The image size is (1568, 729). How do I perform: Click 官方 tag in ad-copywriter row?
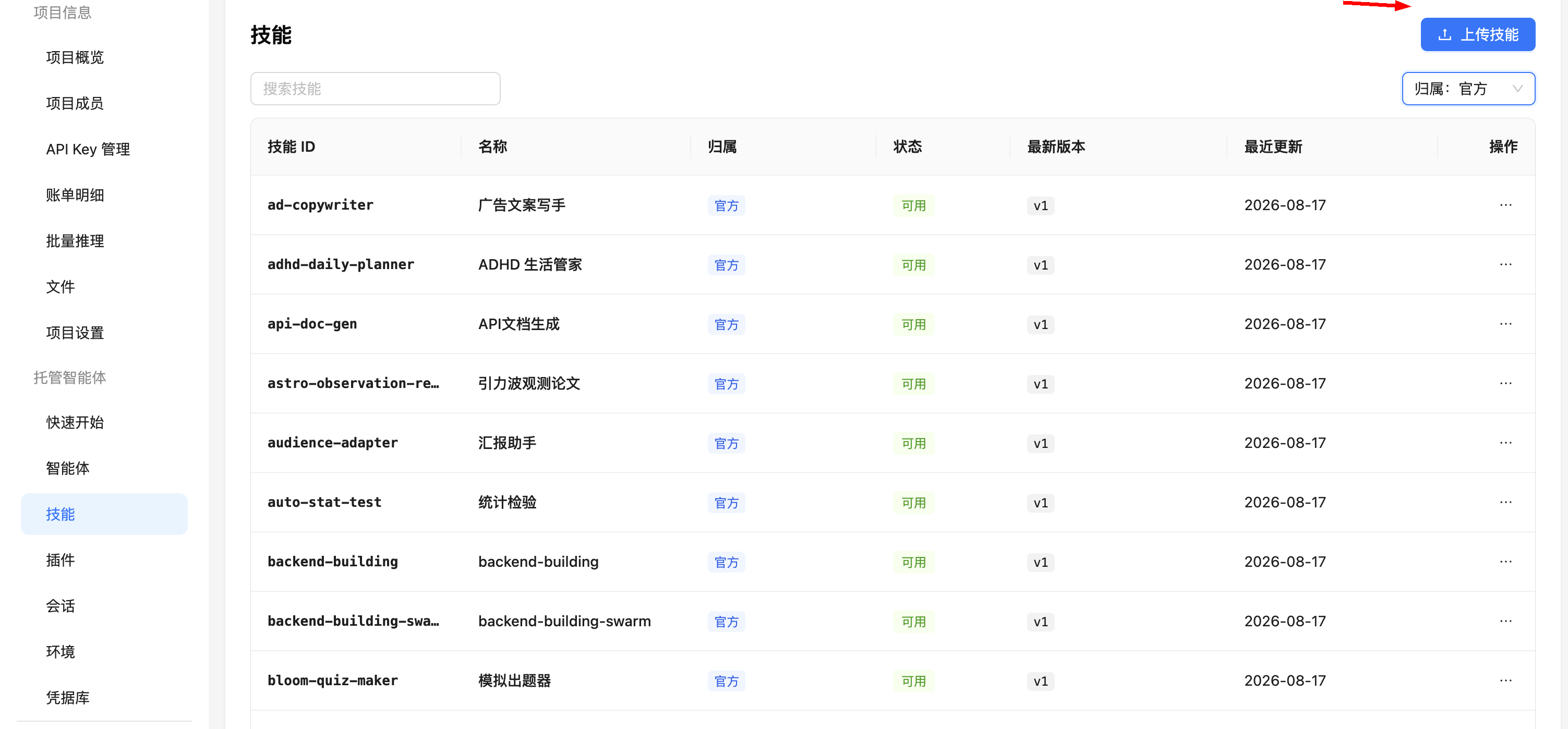pyautogui.click(x=726, y=205)
